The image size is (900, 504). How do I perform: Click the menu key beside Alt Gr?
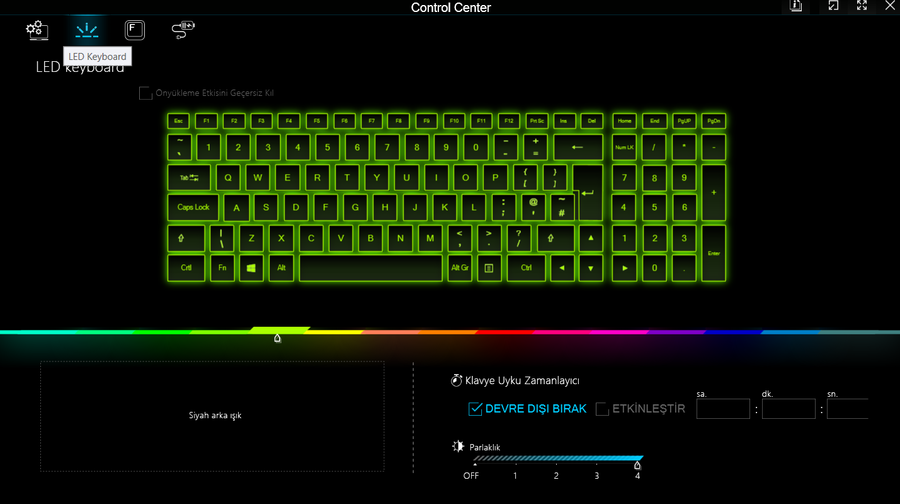click(x=489, y=268)
